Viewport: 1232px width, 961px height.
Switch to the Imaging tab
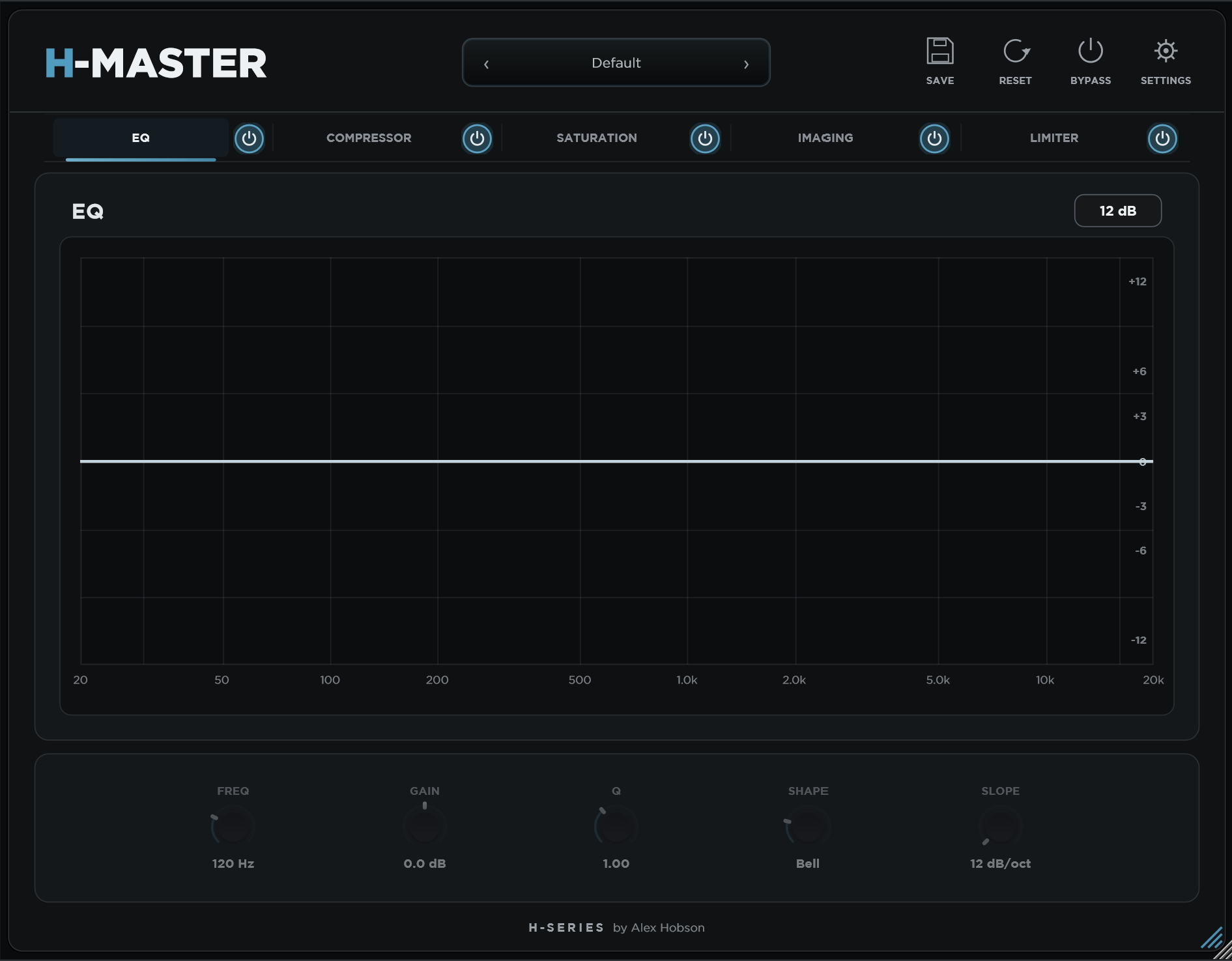pyautogui.click(x=825, y=138)
